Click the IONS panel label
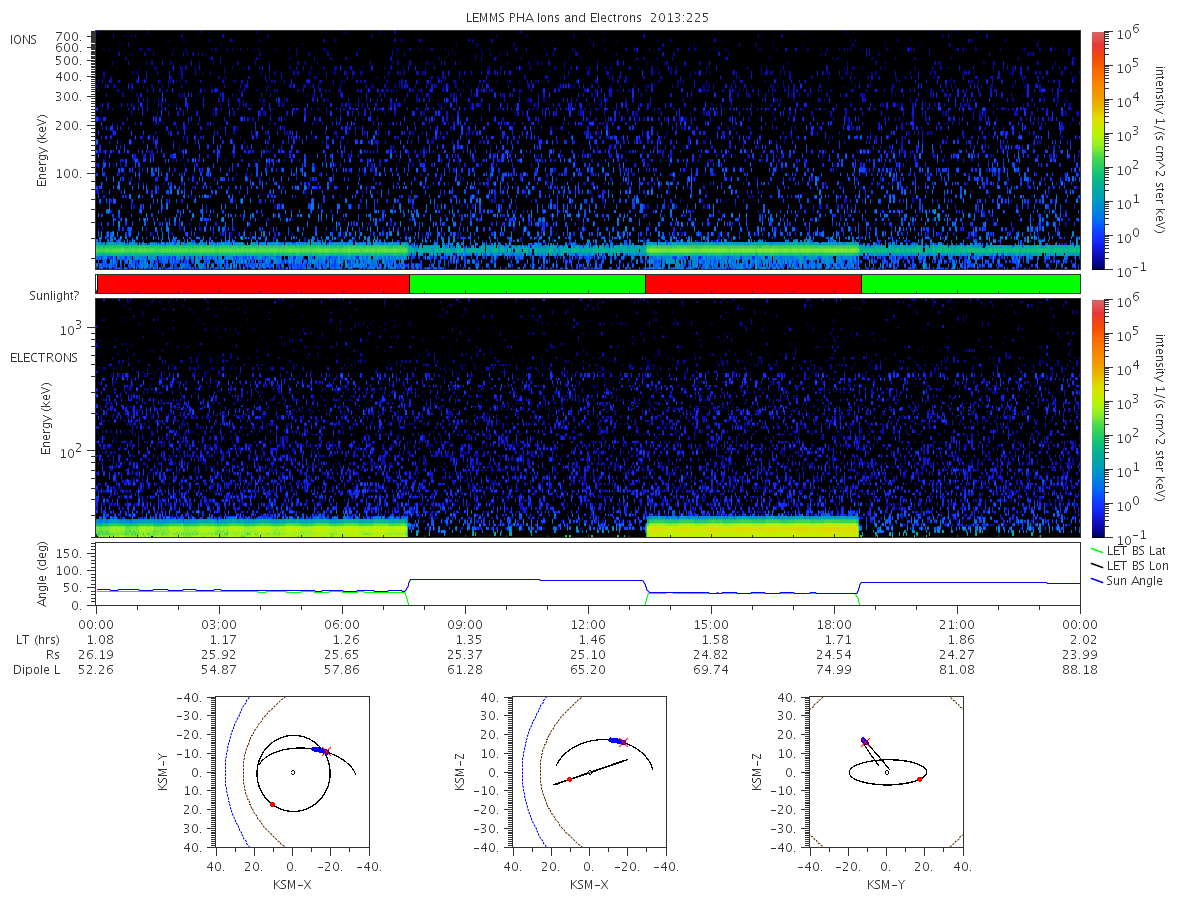The height and width of the screenshot is (900, 1200). click(23, 39)
